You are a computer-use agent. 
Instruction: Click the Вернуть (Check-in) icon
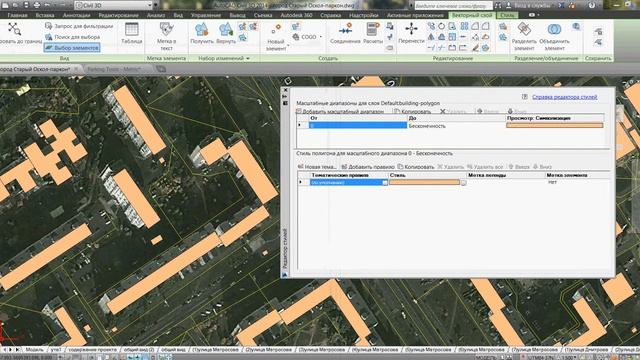(226, 33)
